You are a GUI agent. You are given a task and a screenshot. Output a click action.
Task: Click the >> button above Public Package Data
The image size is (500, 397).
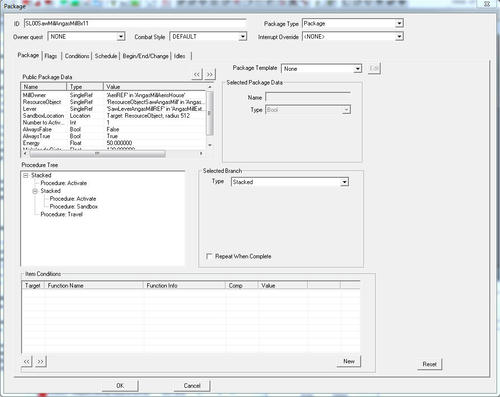click(x=210, y=74)
